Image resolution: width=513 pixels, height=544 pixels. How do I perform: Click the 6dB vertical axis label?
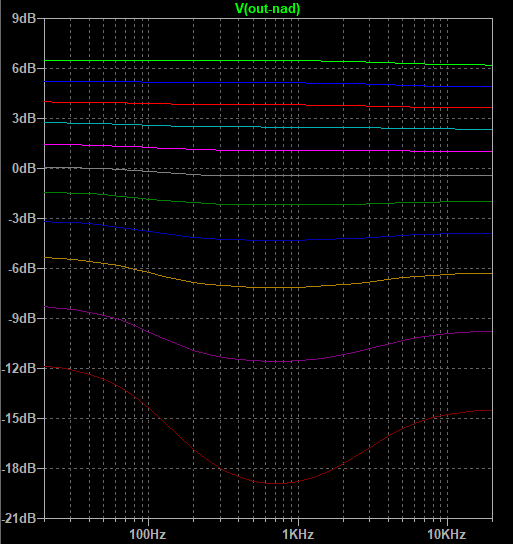coord(24,68)
